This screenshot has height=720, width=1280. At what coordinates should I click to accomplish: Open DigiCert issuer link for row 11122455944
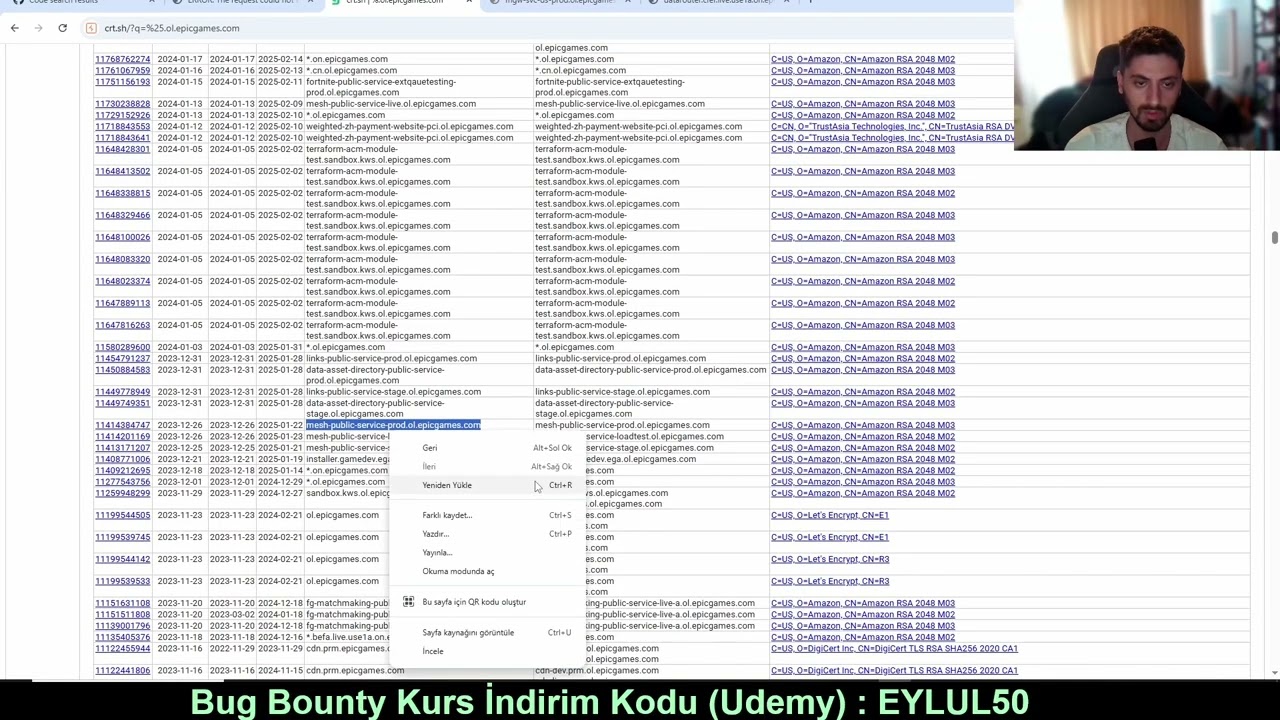coord(894,648)
